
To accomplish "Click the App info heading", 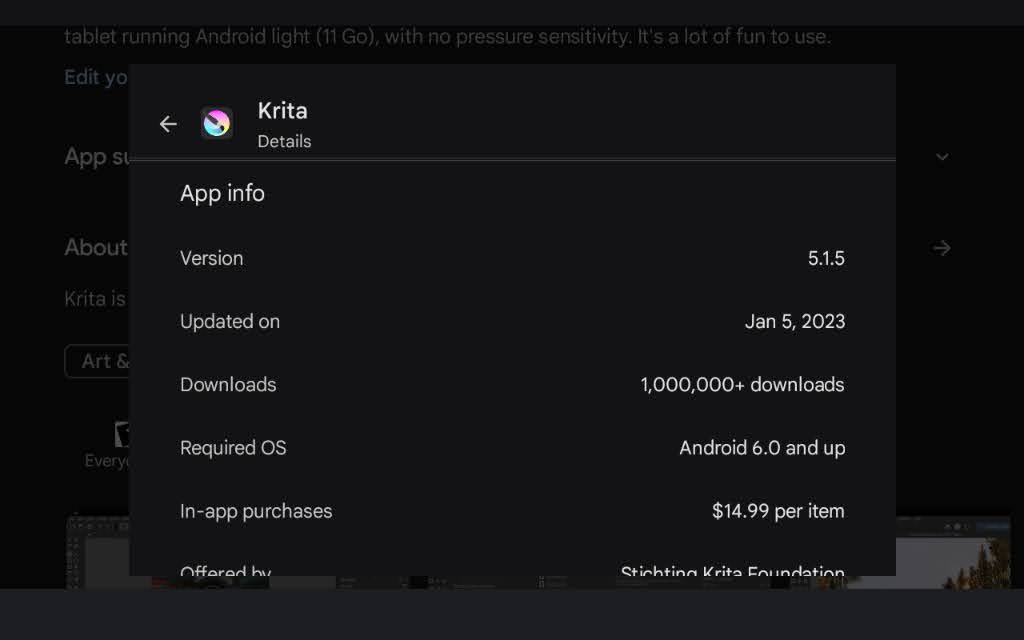I will point(222,193).
